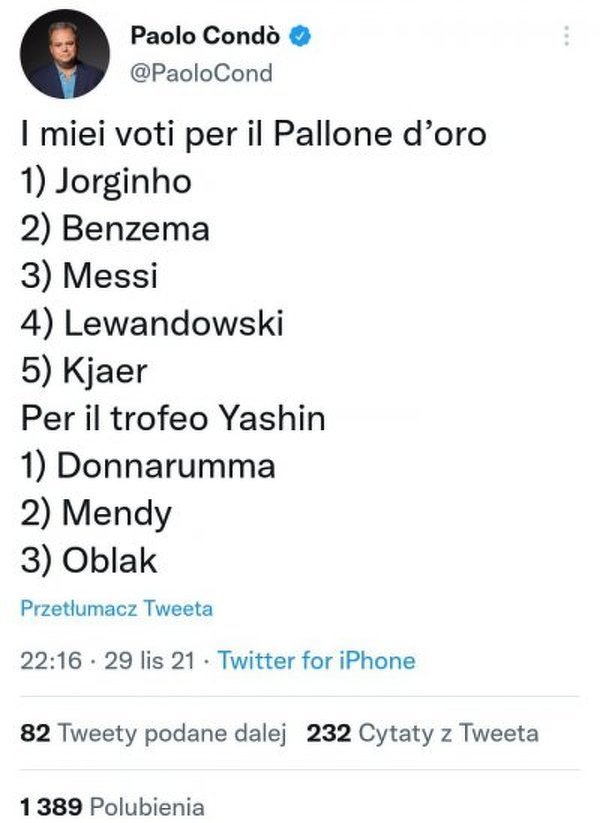The width and height of the screenshot is (600, 823).
Task: Click the @PaoloCond handle
Action: 201,74
